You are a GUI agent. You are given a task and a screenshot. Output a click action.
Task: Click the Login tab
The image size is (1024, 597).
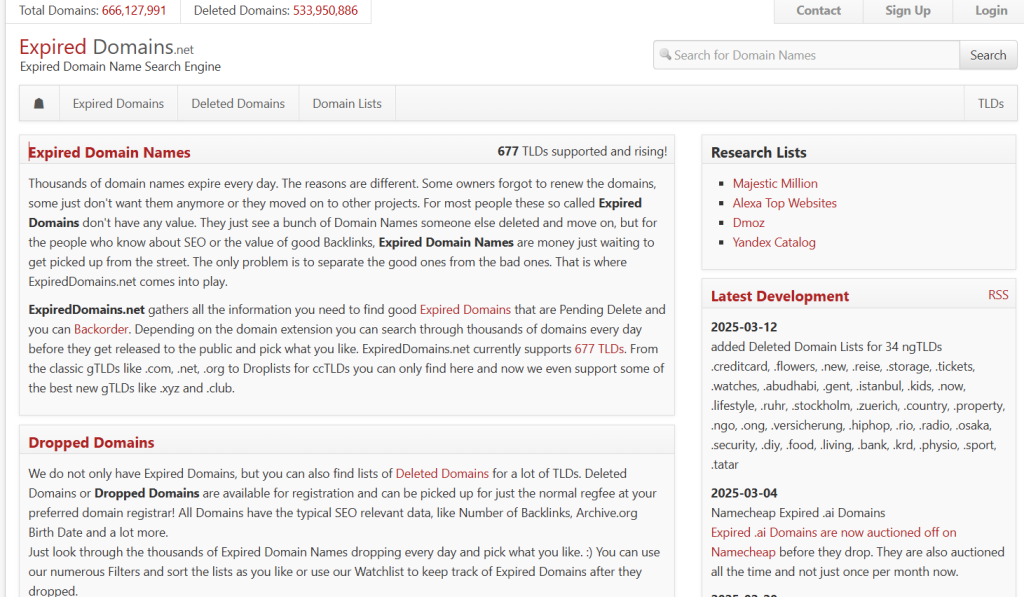[991, 11]
